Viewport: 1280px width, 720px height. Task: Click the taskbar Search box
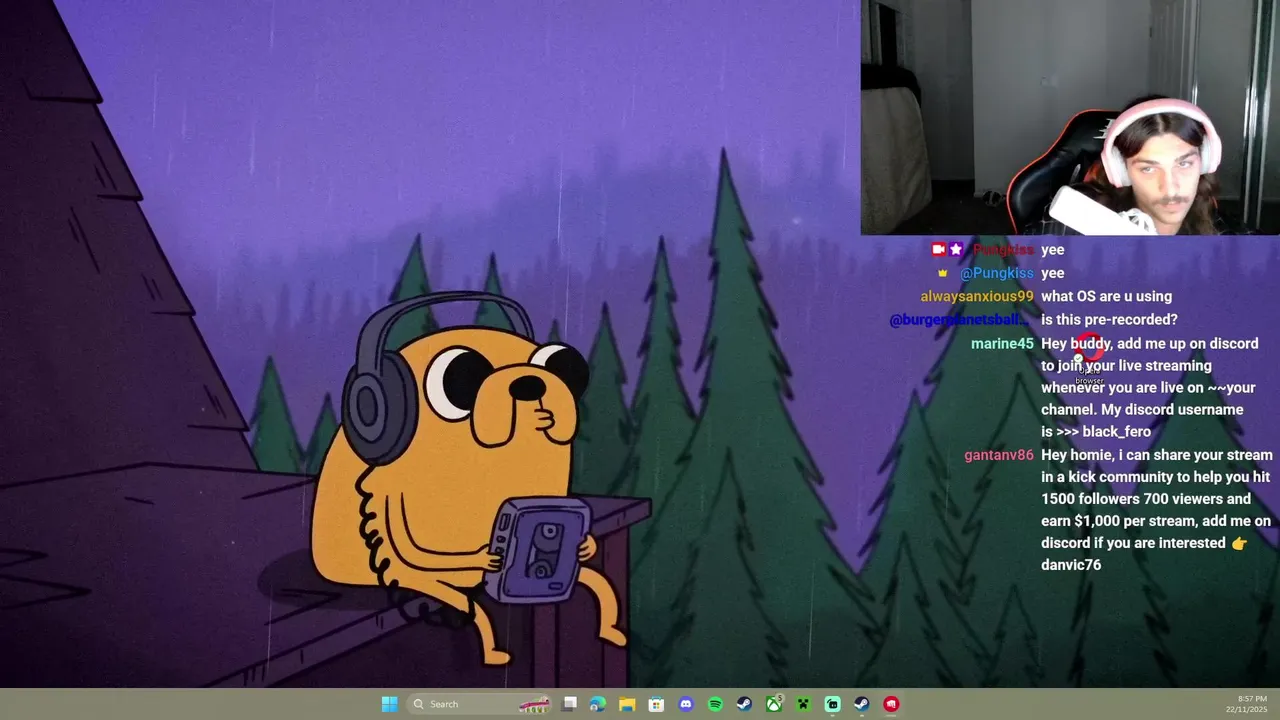pos(481,704)
